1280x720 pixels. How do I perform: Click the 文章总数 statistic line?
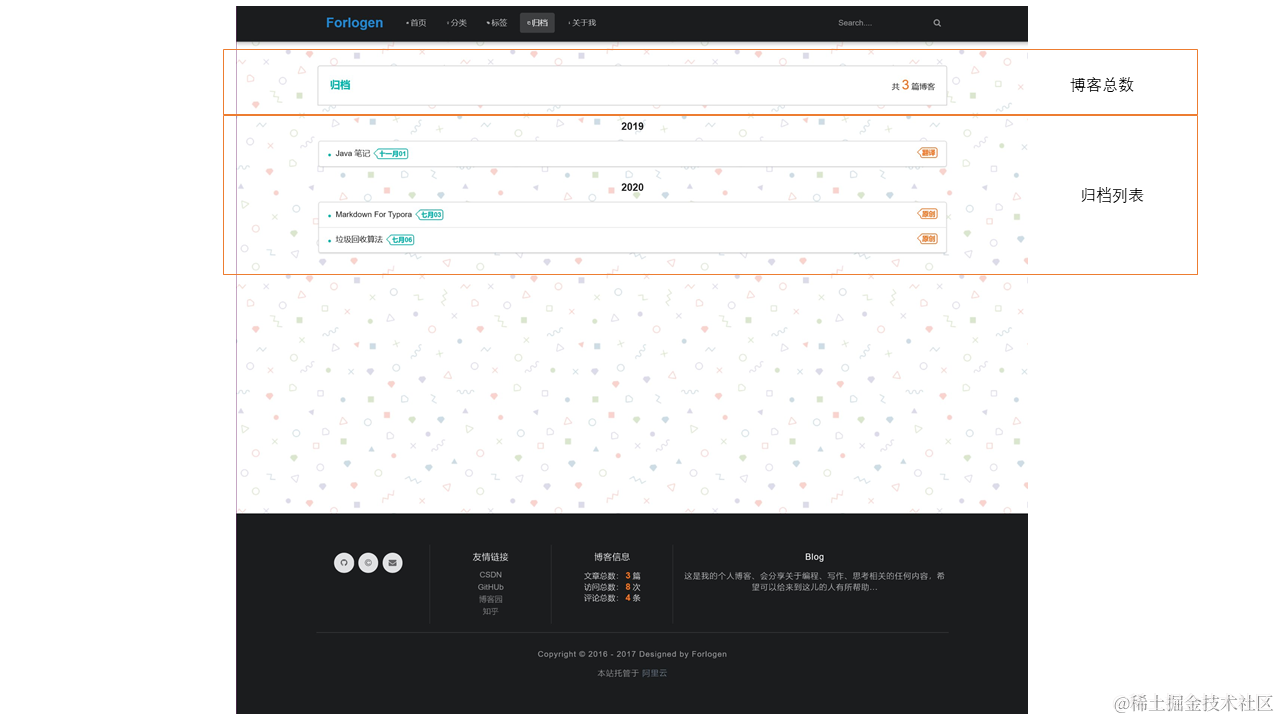pyautogui.click(x=612, y=576)
